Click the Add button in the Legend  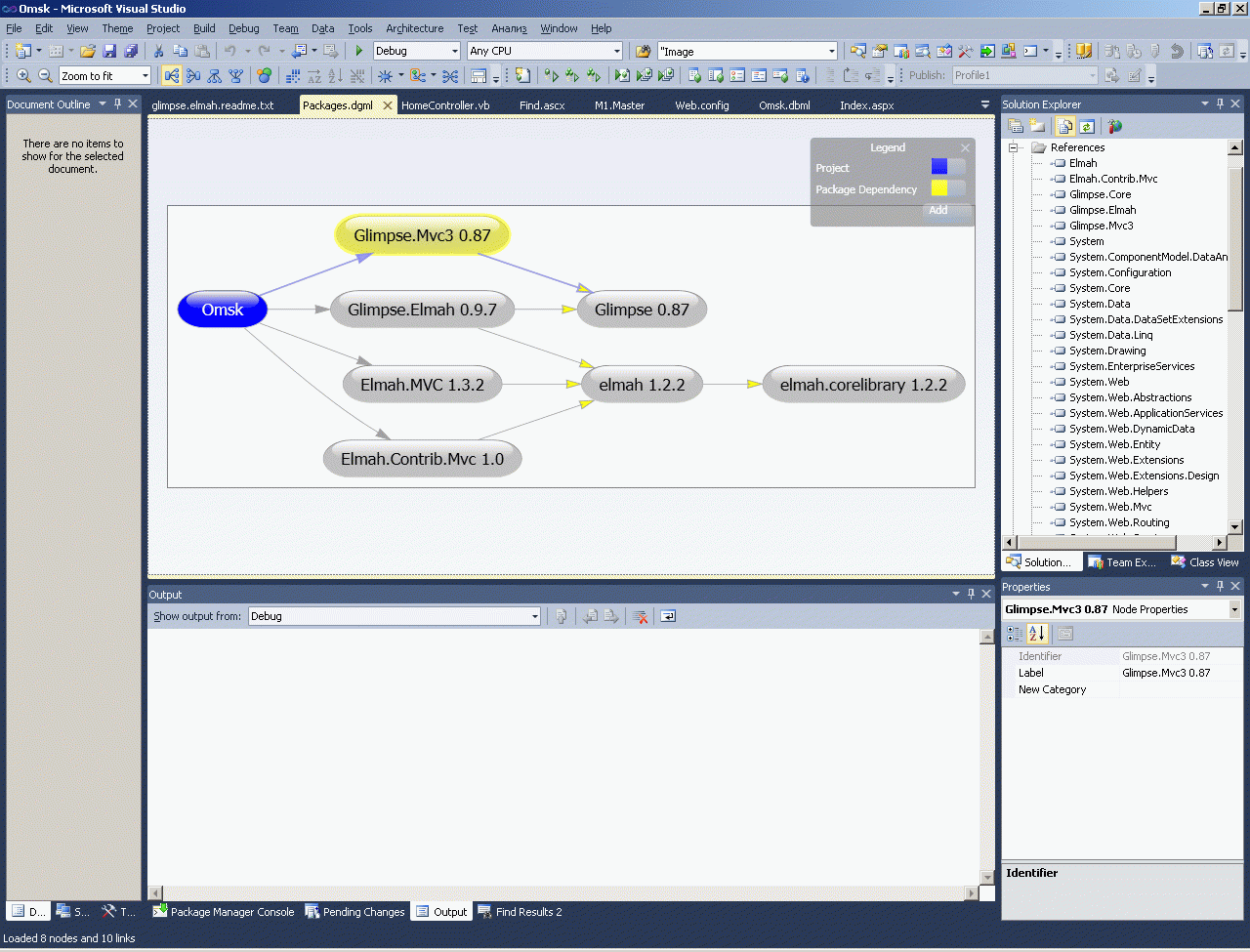(937, 210)
